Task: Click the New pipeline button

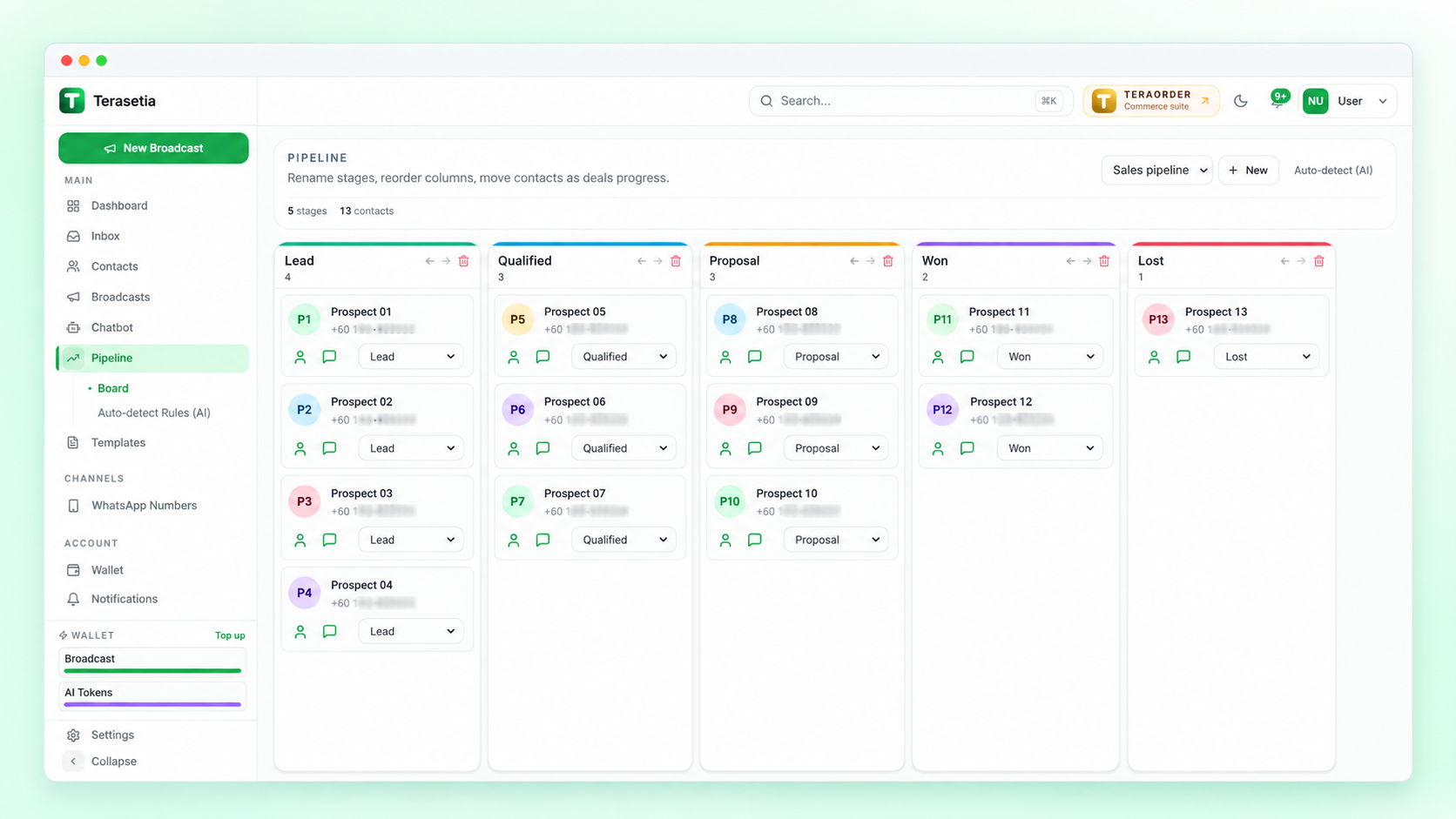Action: click(x=1248, y=170)
